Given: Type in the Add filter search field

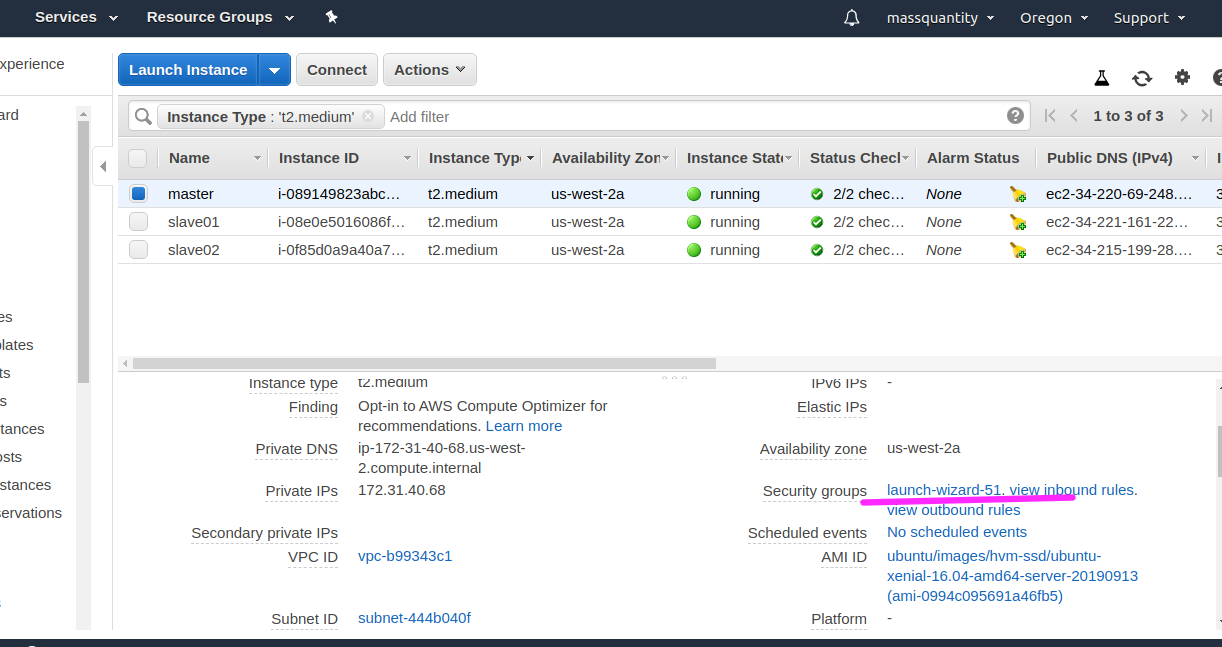Looking at the screenshot, I should [x=690, y=117].
